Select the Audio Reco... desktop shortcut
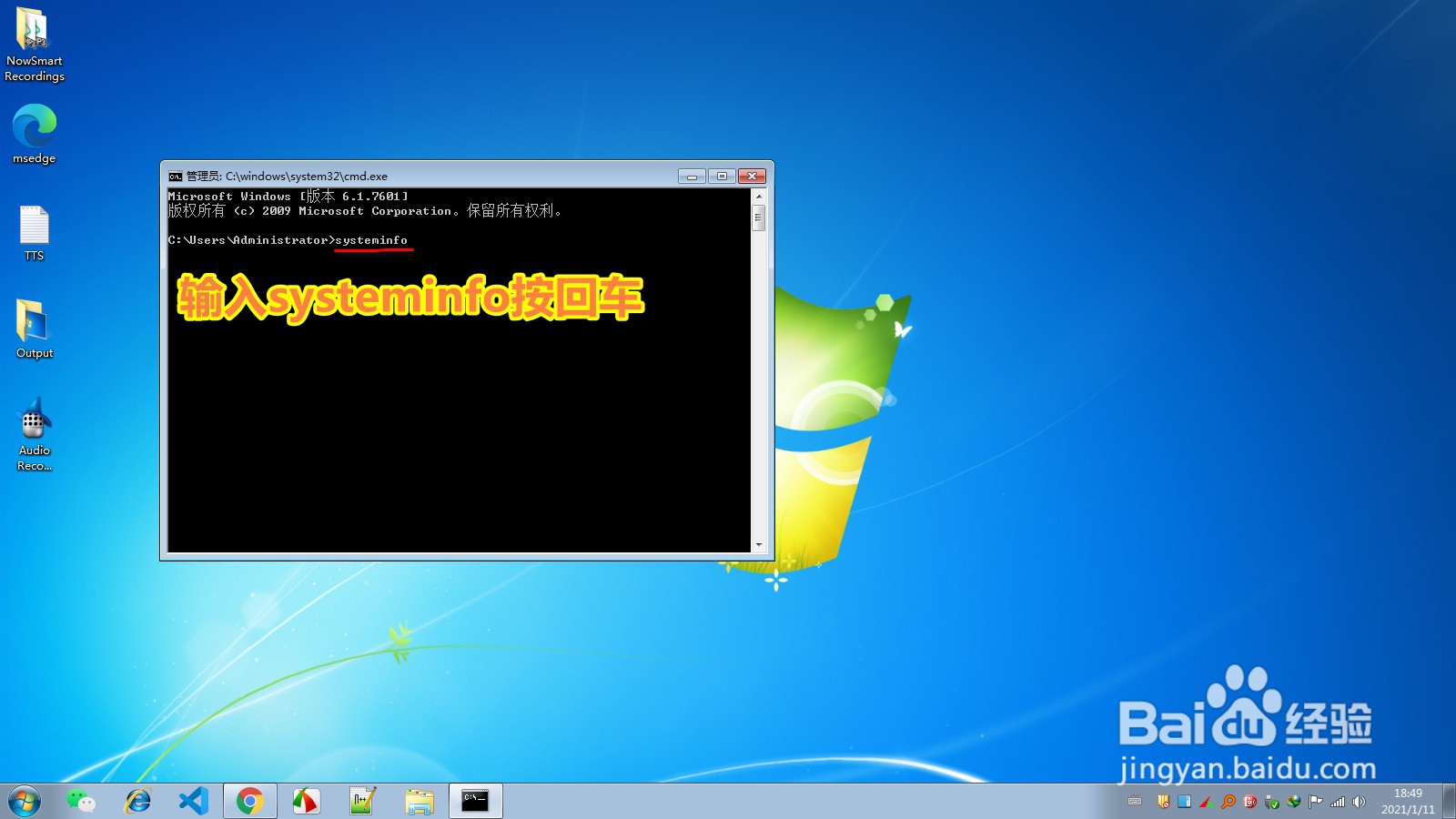1456x819 pixels. pos(34,434)
